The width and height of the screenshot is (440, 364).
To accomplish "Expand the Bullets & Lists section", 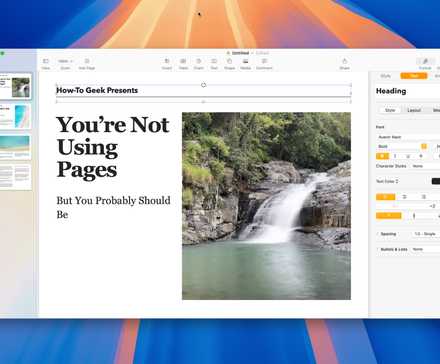I will click(378, 249).
